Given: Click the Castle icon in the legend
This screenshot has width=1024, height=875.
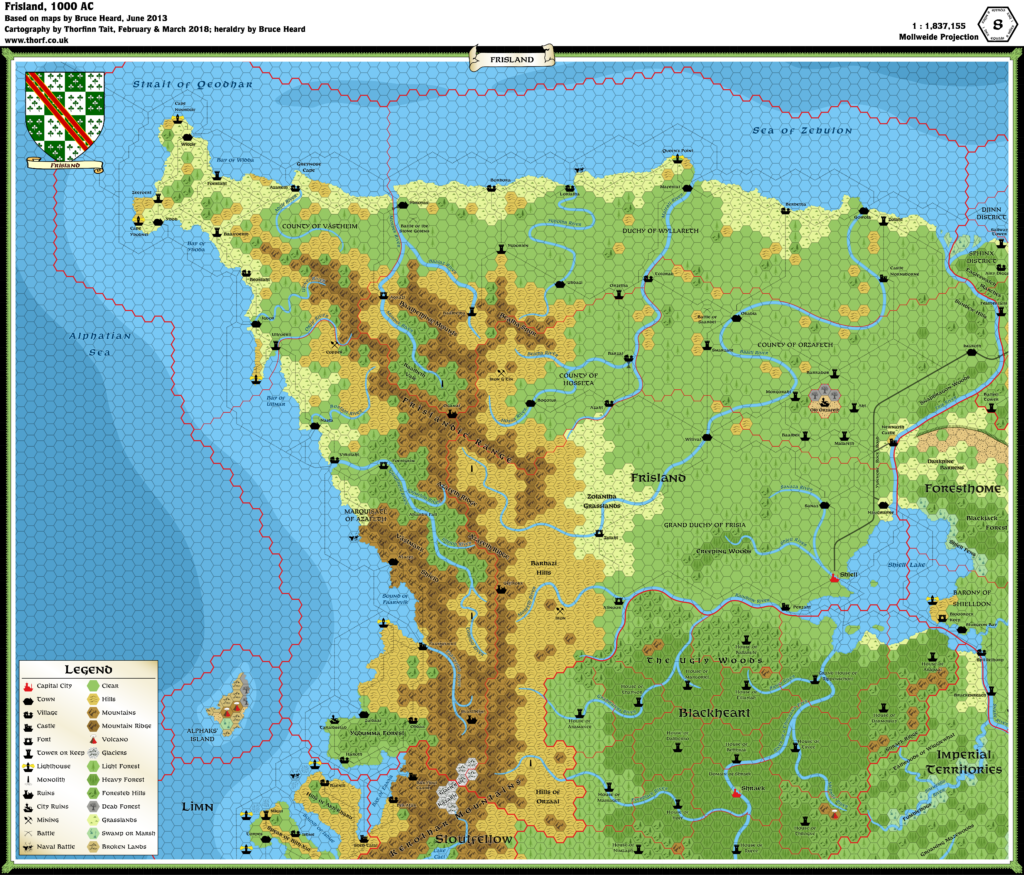Looking at the screenshot, I should point(27,726).
